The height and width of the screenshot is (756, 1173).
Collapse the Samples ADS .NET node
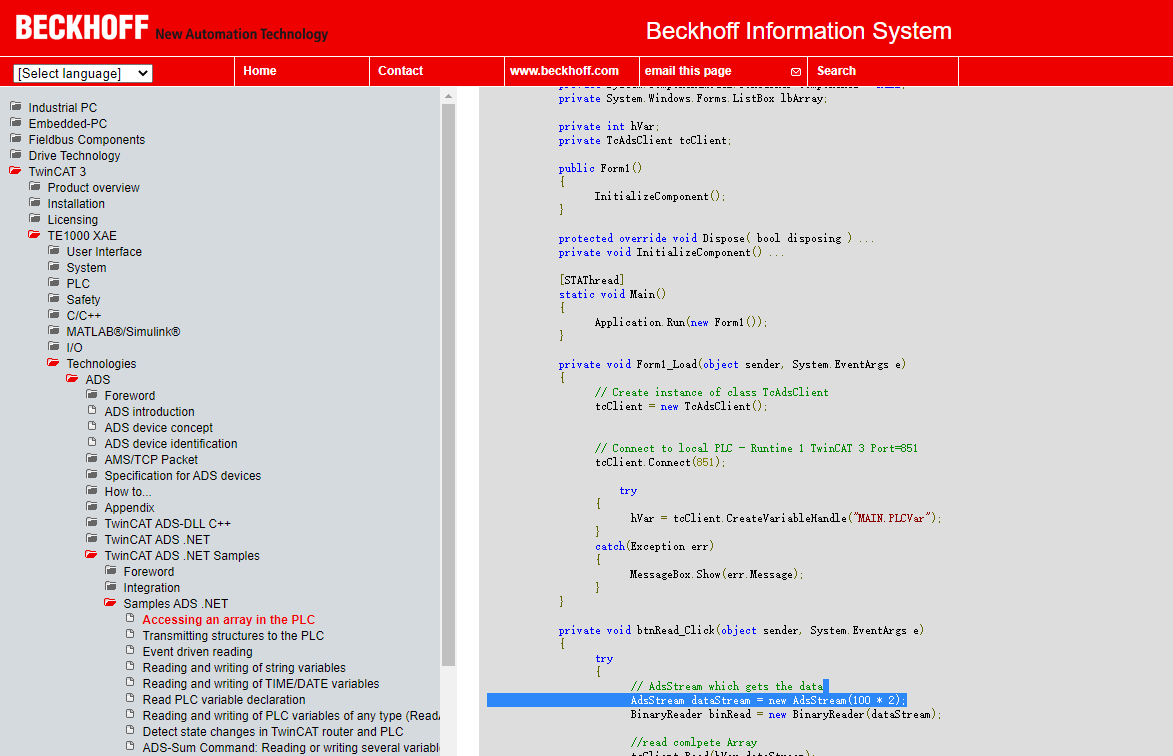110,603
